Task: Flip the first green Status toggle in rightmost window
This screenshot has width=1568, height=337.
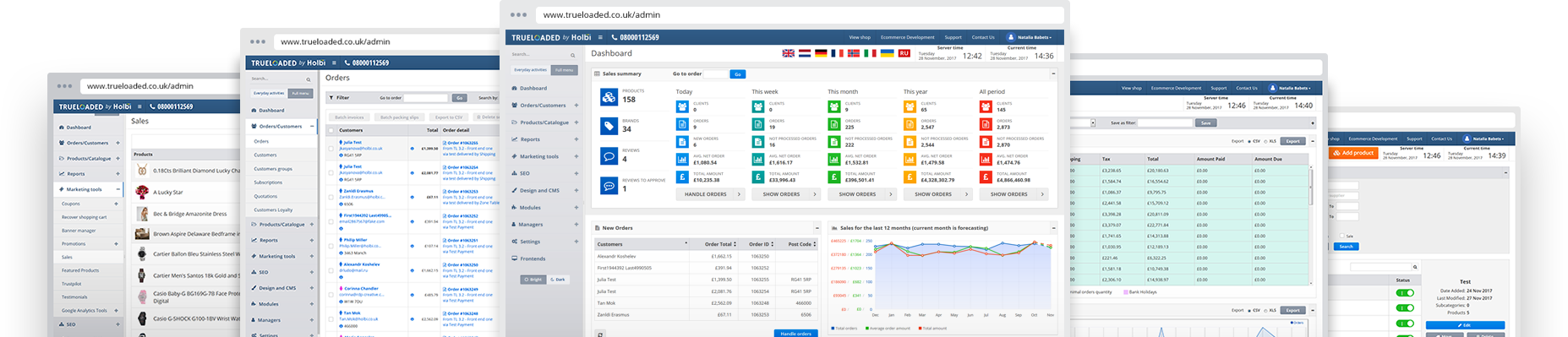Action: (x=1405, y=293)
